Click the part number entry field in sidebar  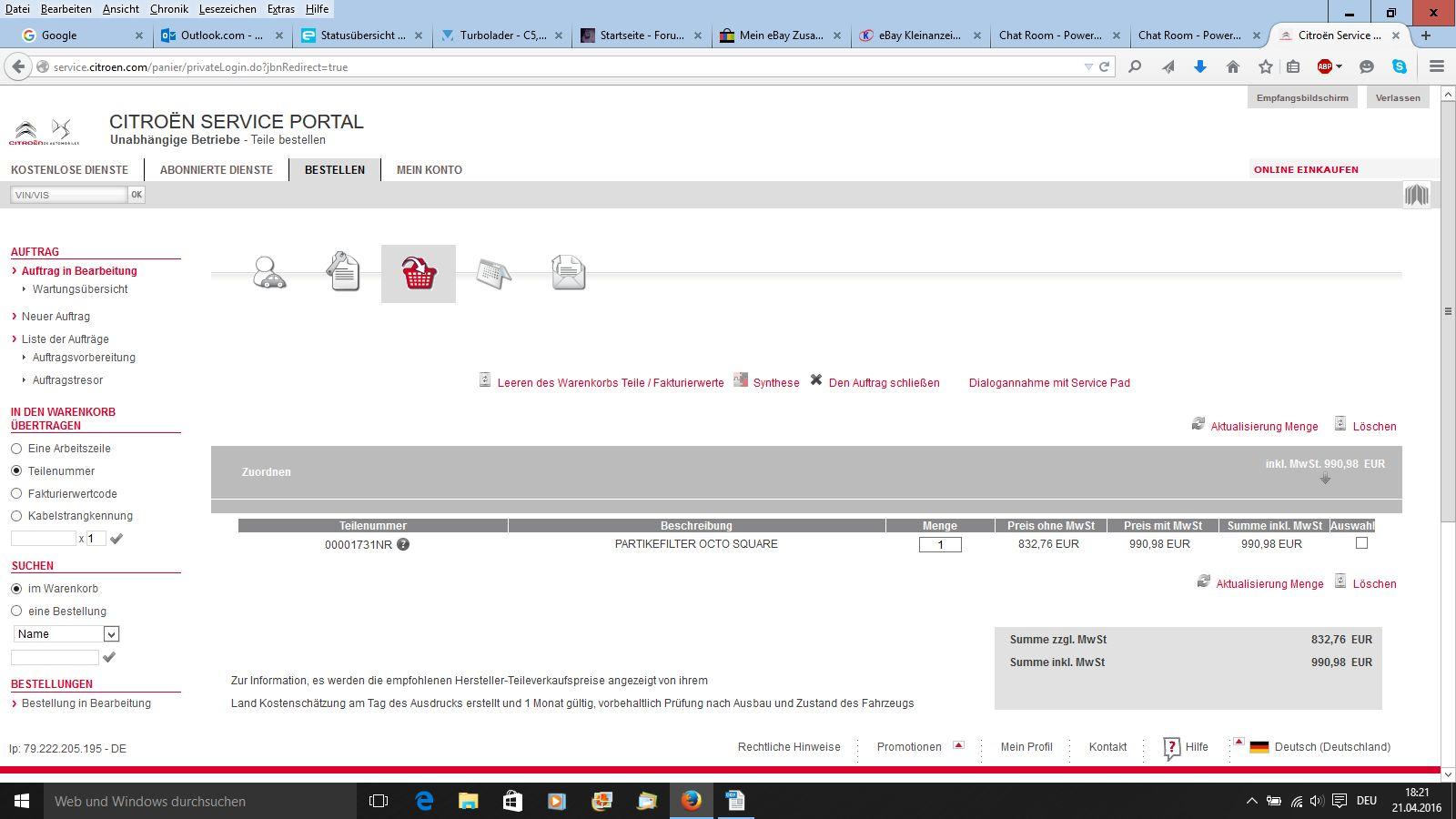(x=43, y=539)
